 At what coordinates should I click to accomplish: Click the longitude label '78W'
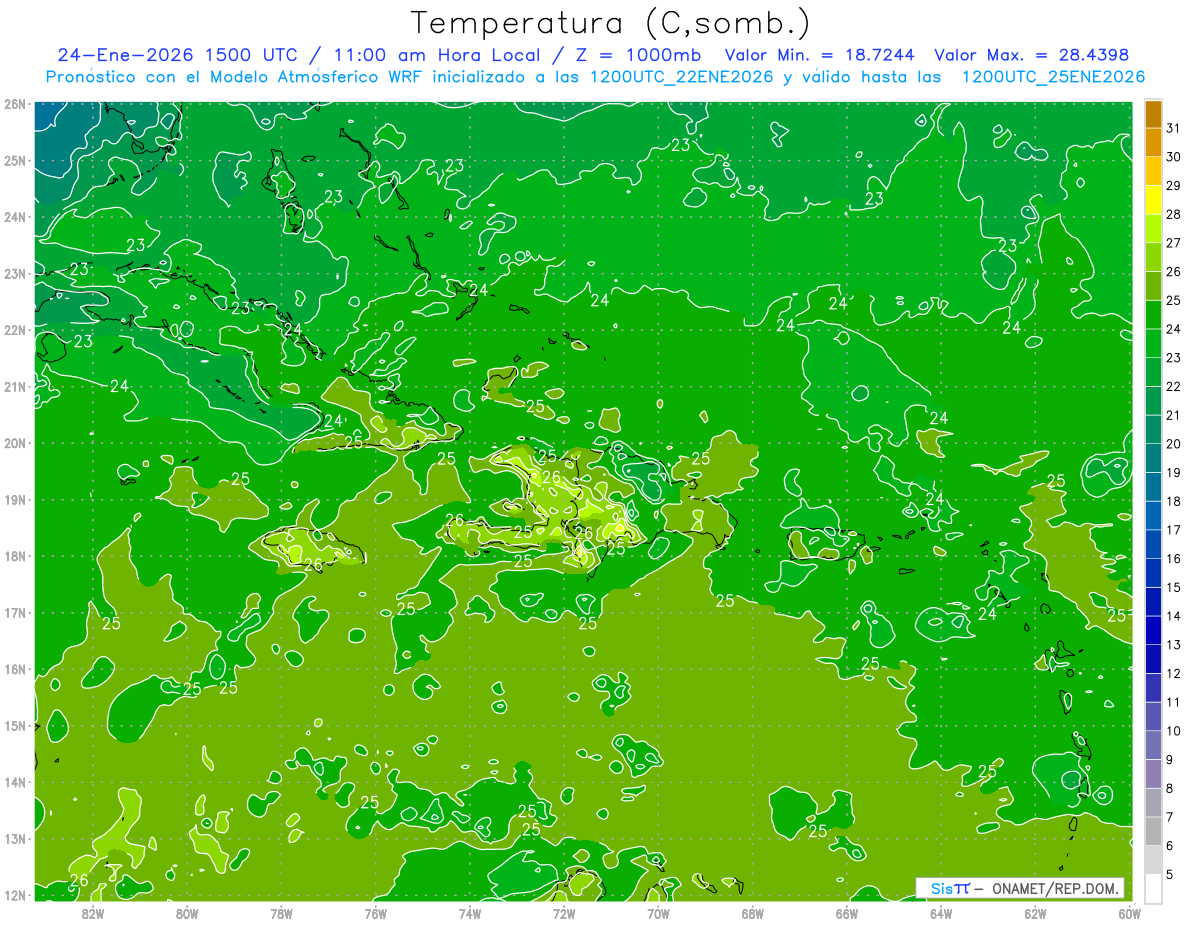click(281, 912)
